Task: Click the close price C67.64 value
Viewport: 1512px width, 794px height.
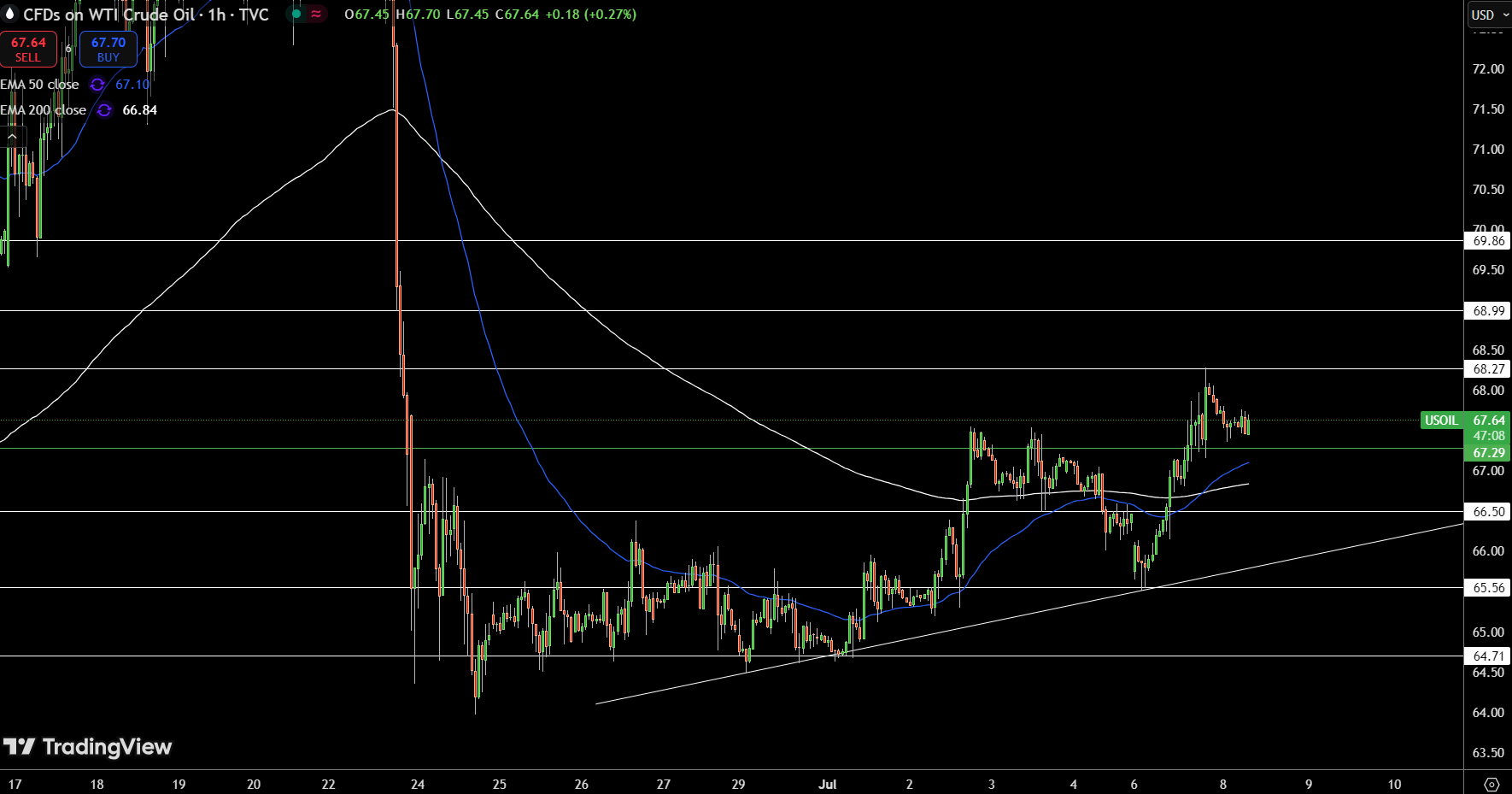Action: click(518, 15)
